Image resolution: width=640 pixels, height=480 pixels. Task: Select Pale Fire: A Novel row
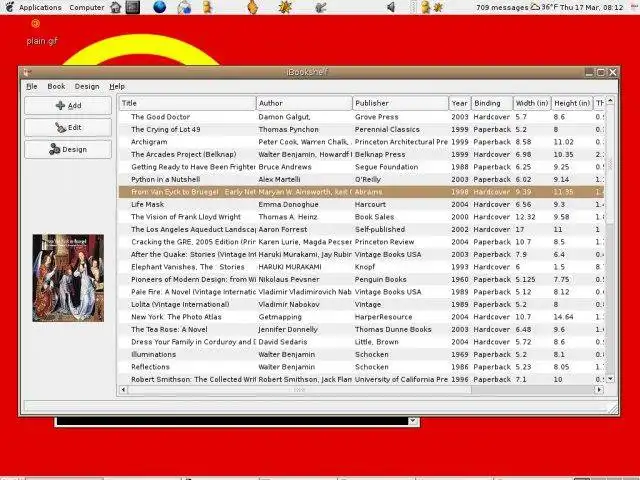pos(361,292)
